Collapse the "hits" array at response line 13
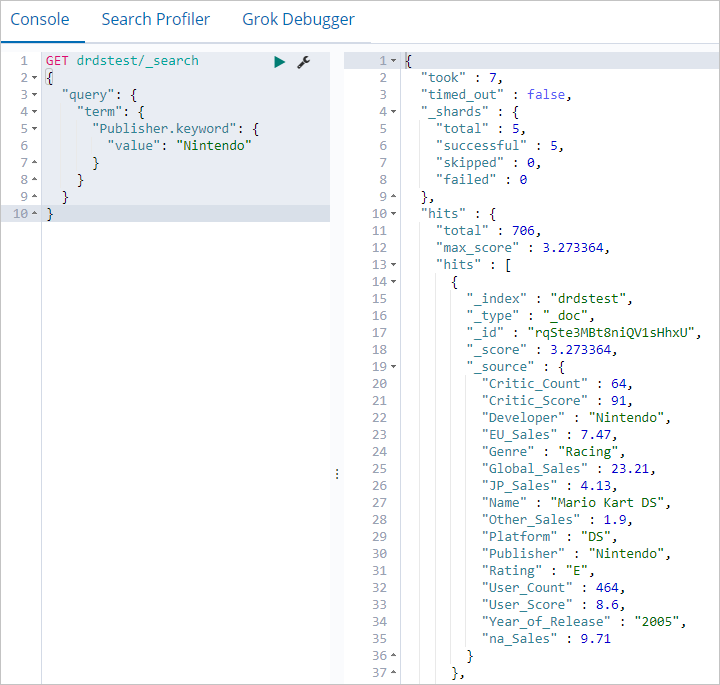Viewport: 720px width, 685px height. [394, 264]
